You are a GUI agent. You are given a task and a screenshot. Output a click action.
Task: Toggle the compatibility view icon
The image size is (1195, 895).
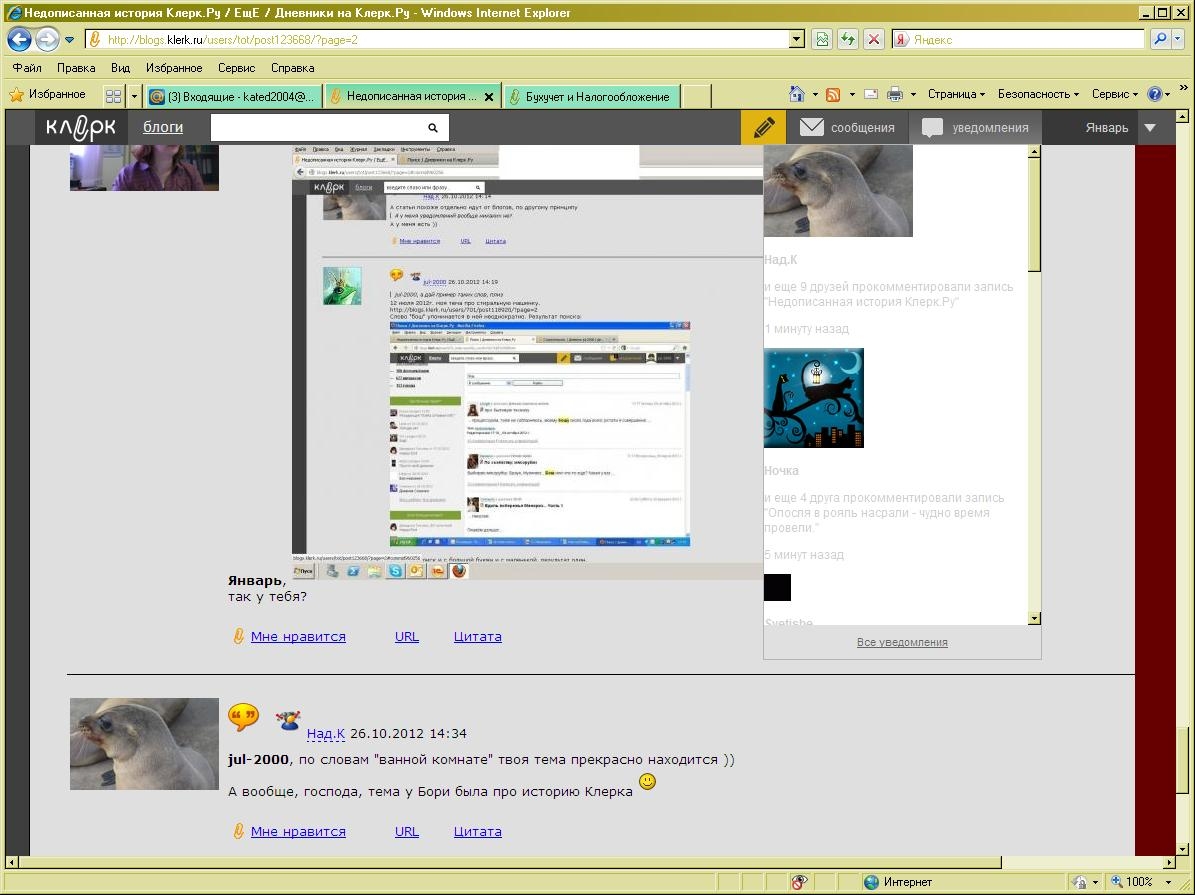point(822,40)
